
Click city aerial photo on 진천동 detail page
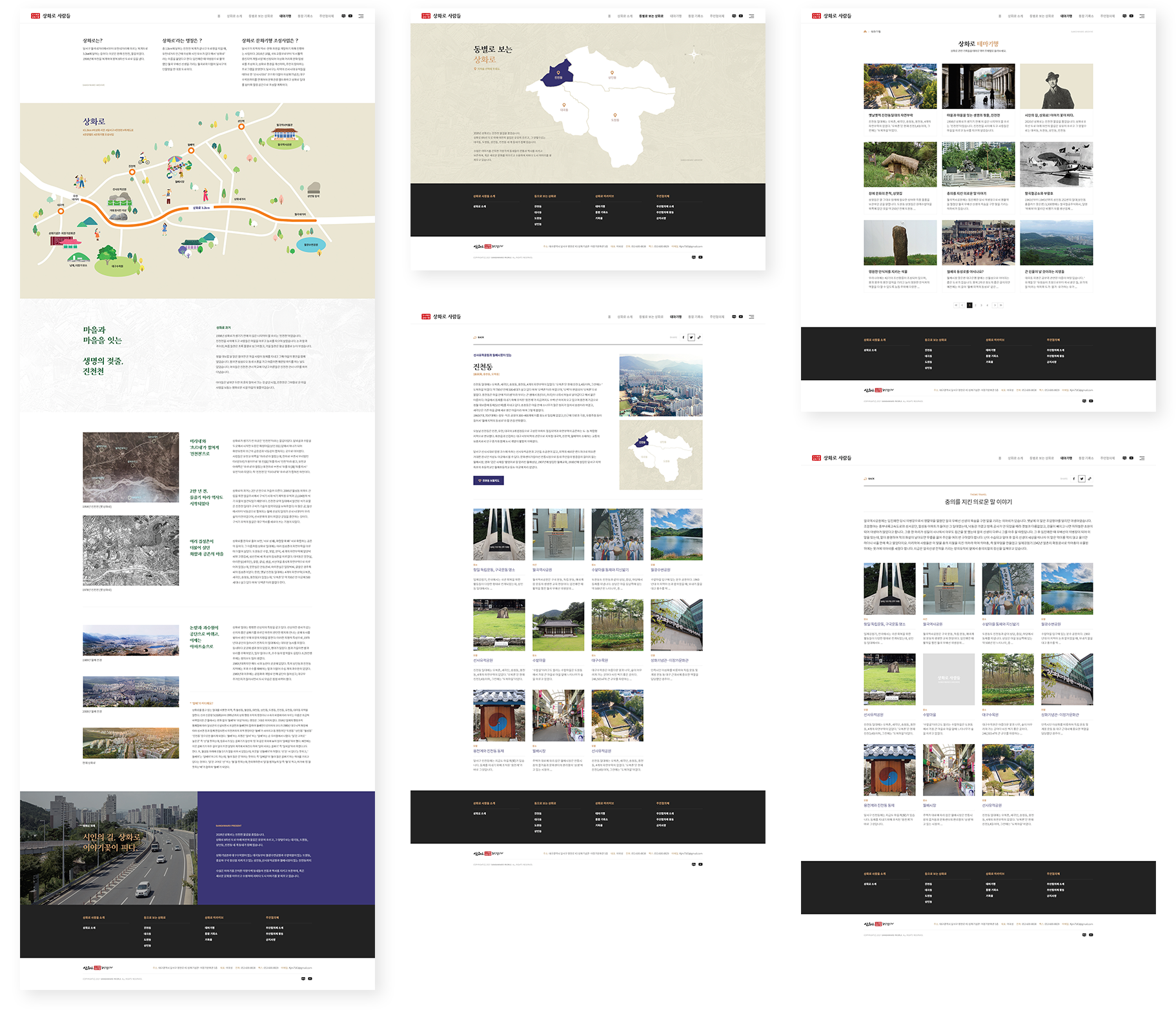tap(660, 385)
